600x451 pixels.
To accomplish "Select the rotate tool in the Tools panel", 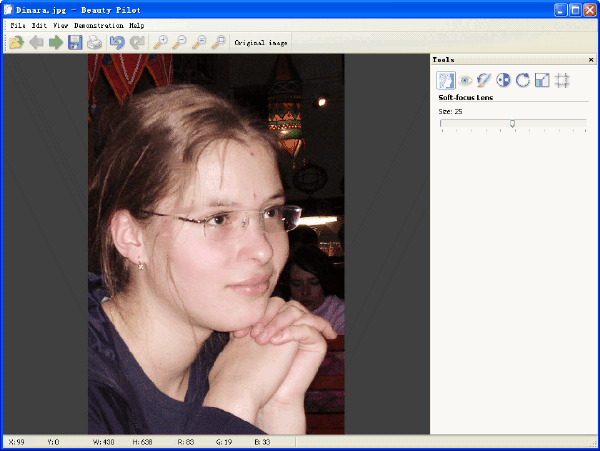I will 523,81.
